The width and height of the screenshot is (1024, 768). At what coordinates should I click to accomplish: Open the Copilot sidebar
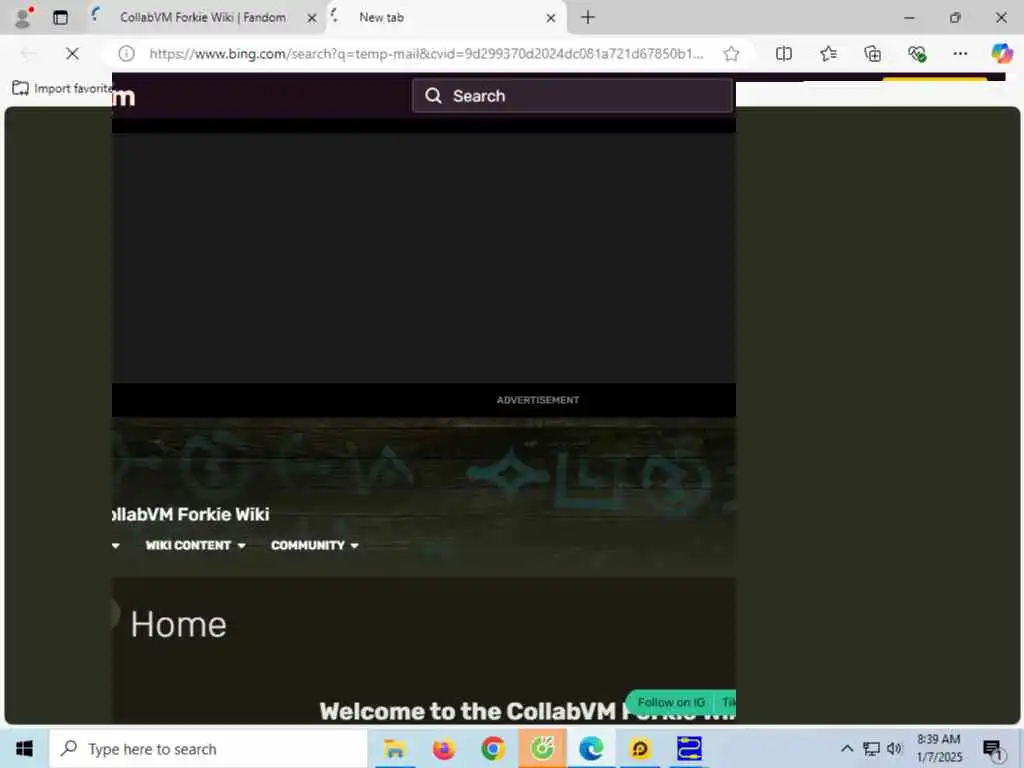pyautogui.click(x=1002, y=53)
